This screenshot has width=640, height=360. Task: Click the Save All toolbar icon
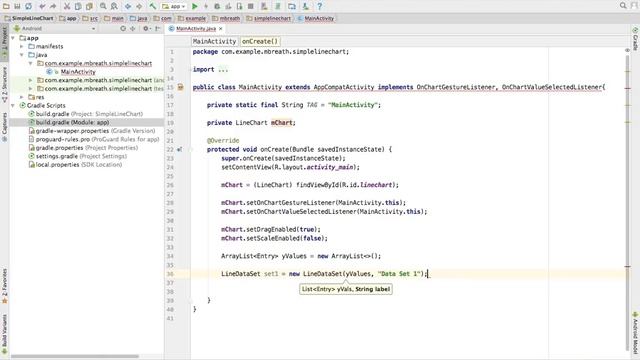point(17,6)
